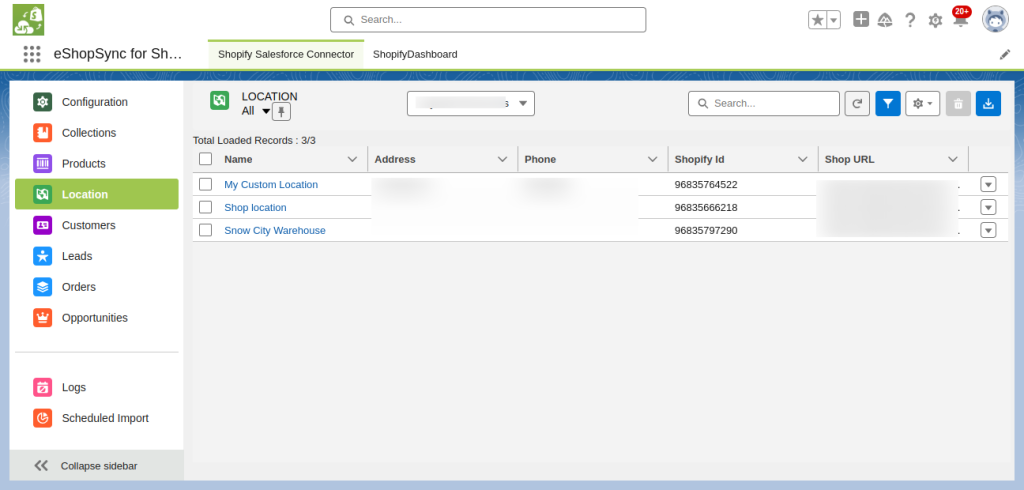Open the filter panel icon
The width and height of the screenshot is (1024, 490).
(888, 103)
